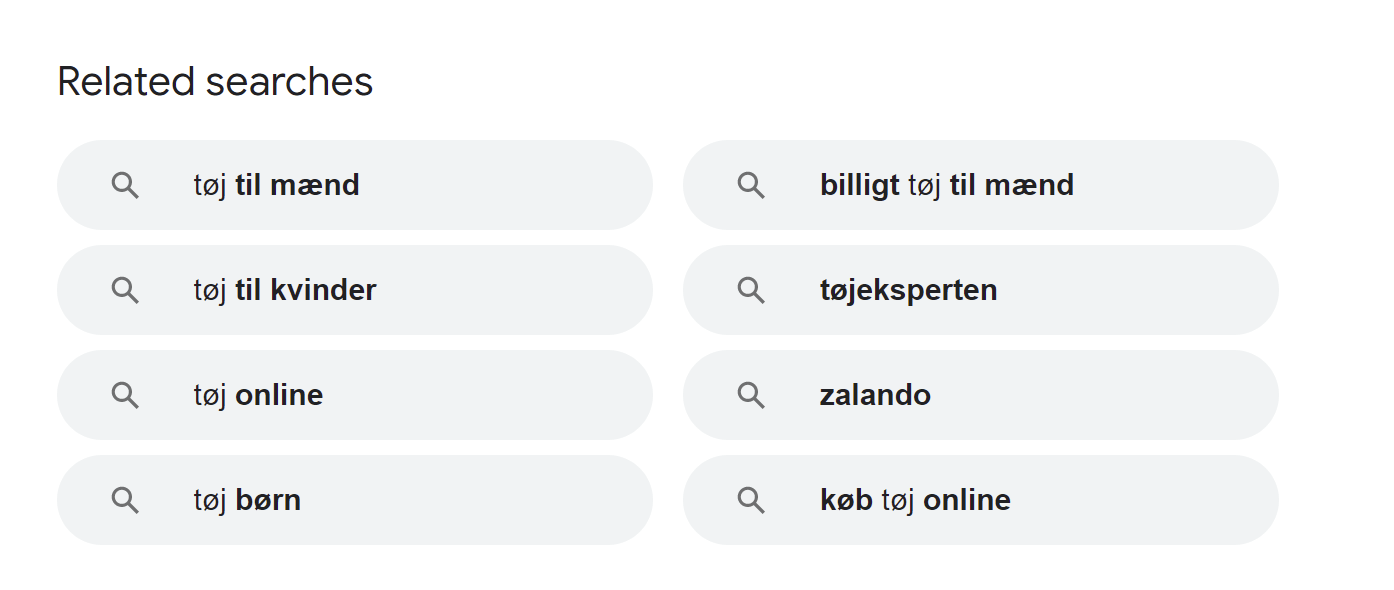Viewport: 1394px width, 590px height.
Task: Click the magnifier icon beside 'tøj børn'
Action: point(125,500)
